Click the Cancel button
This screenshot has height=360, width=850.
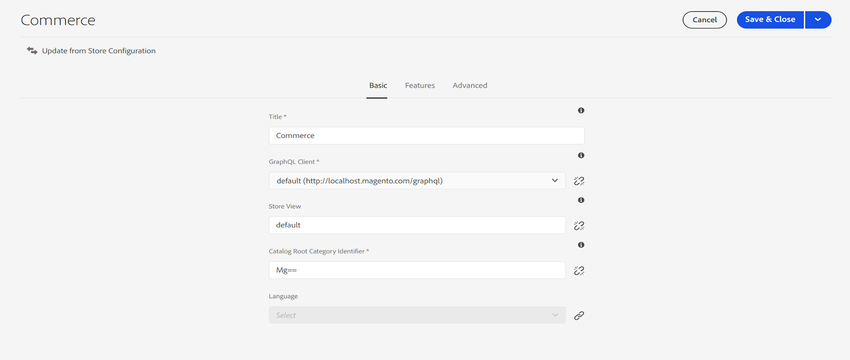[x=705, y=20]
